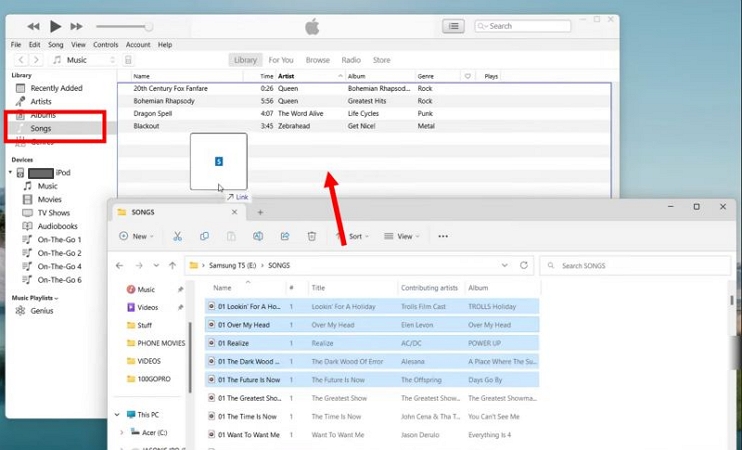
Task: Go back in iTunes navigation
Action: 21,60
